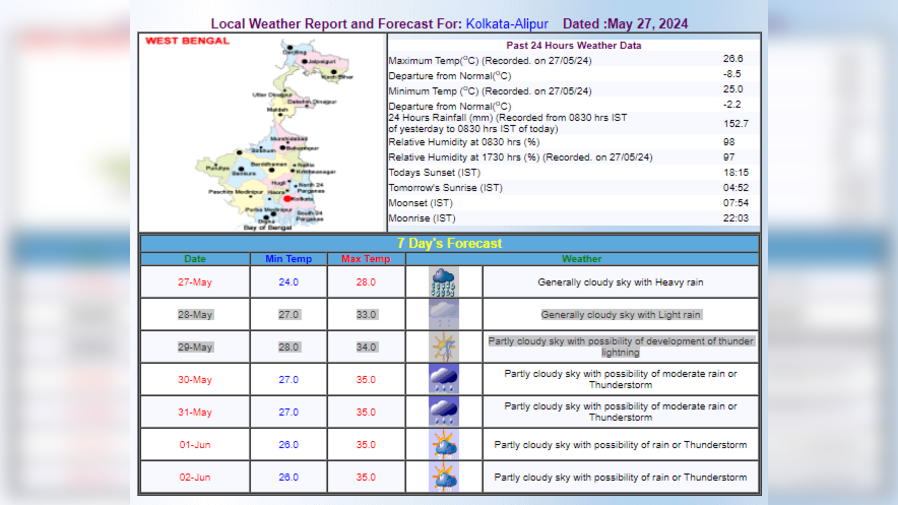898x505 pixels.
Task: Click the 02-Jun weather forecast icon
Action: coord(443,477)
